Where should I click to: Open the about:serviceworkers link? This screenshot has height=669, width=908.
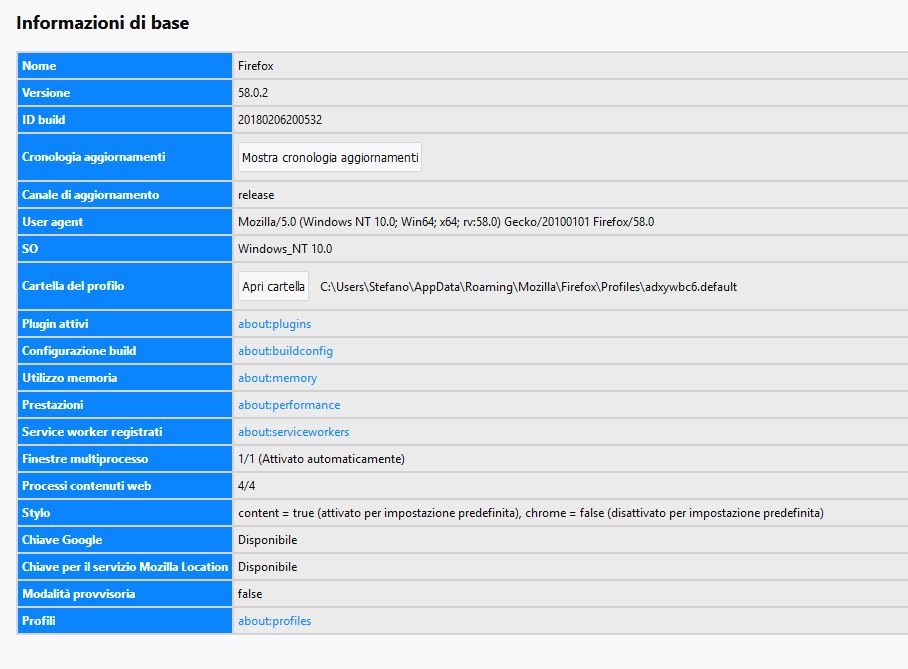[x=294, y=432]
